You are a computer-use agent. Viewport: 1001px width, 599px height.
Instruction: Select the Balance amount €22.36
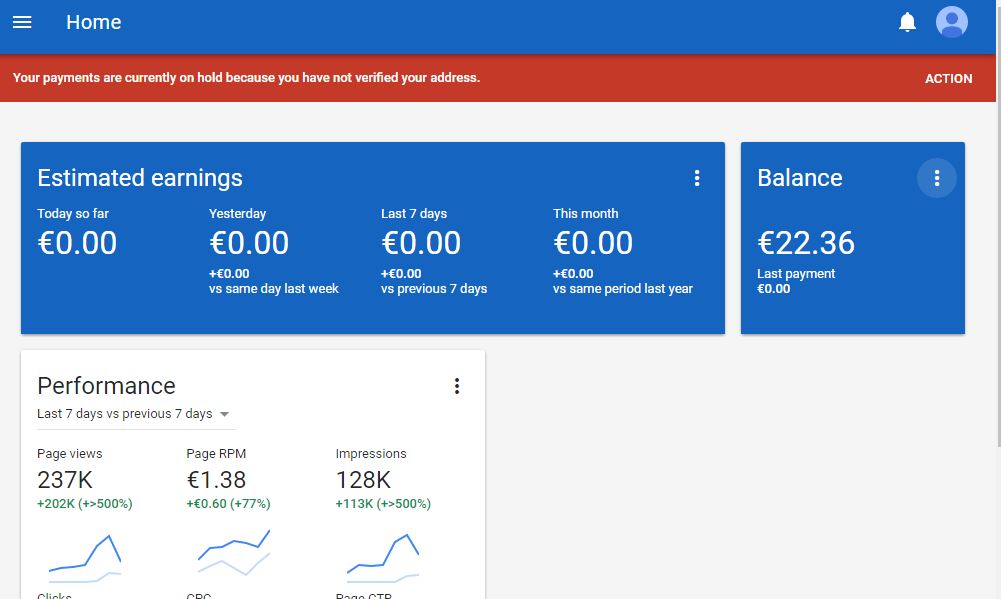pos(806,243)
